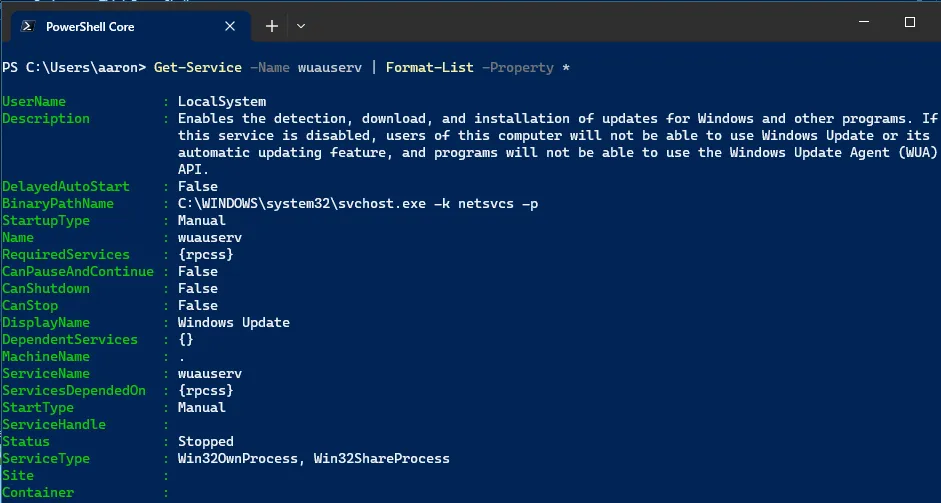Expand the new tab profile dropdown
This screenshot has height=503, width=941.
(301, 25)
